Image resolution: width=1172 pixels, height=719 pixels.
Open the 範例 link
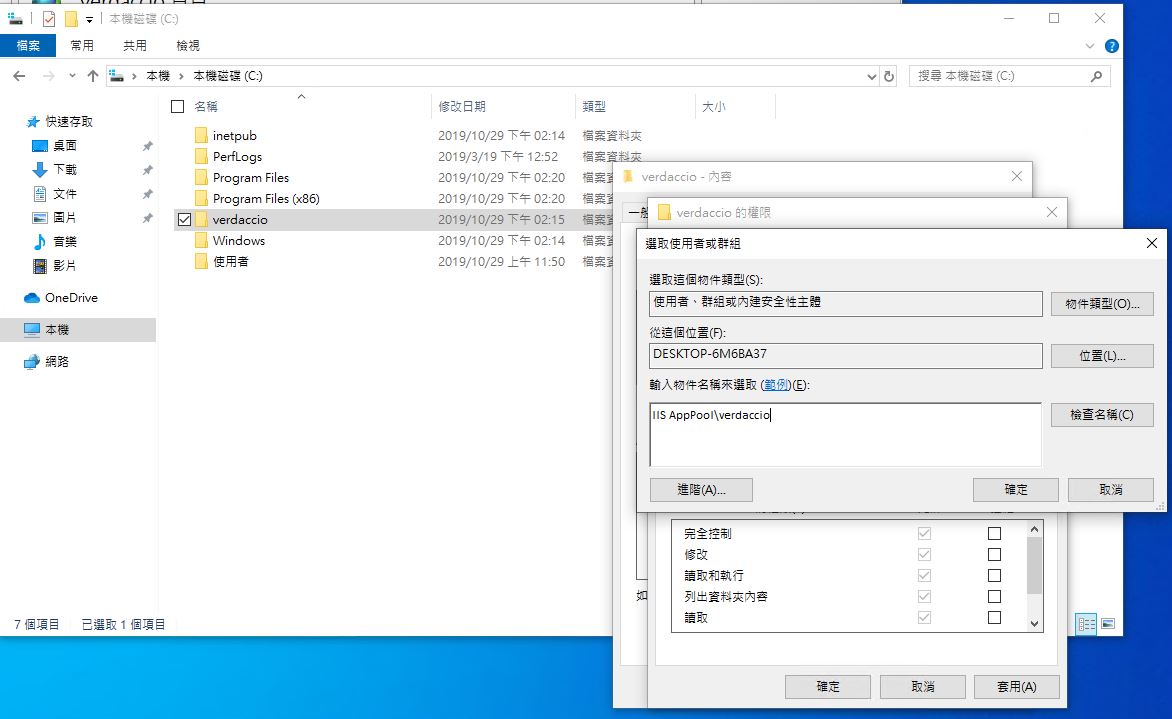[776, 385]
